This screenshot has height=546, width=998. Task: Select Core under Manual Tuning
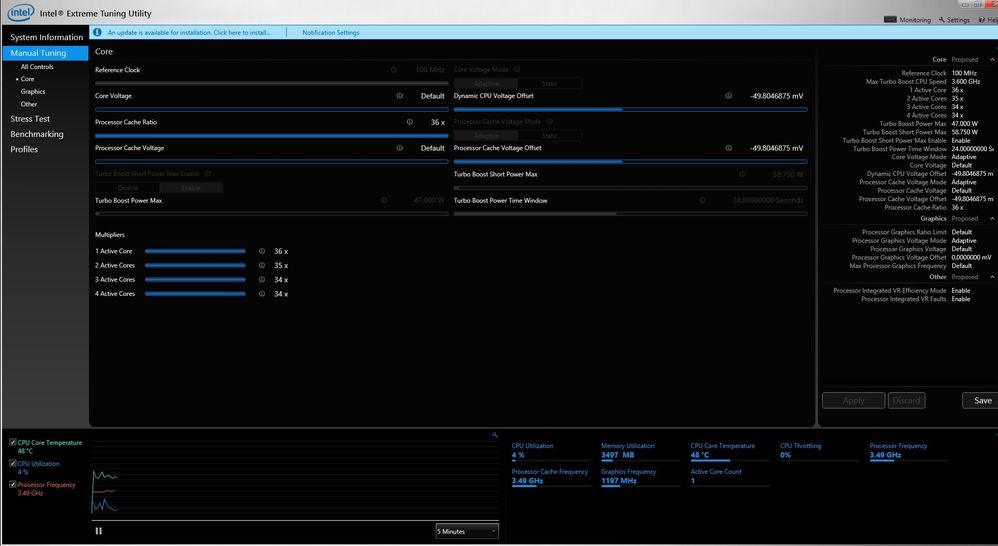27,79
